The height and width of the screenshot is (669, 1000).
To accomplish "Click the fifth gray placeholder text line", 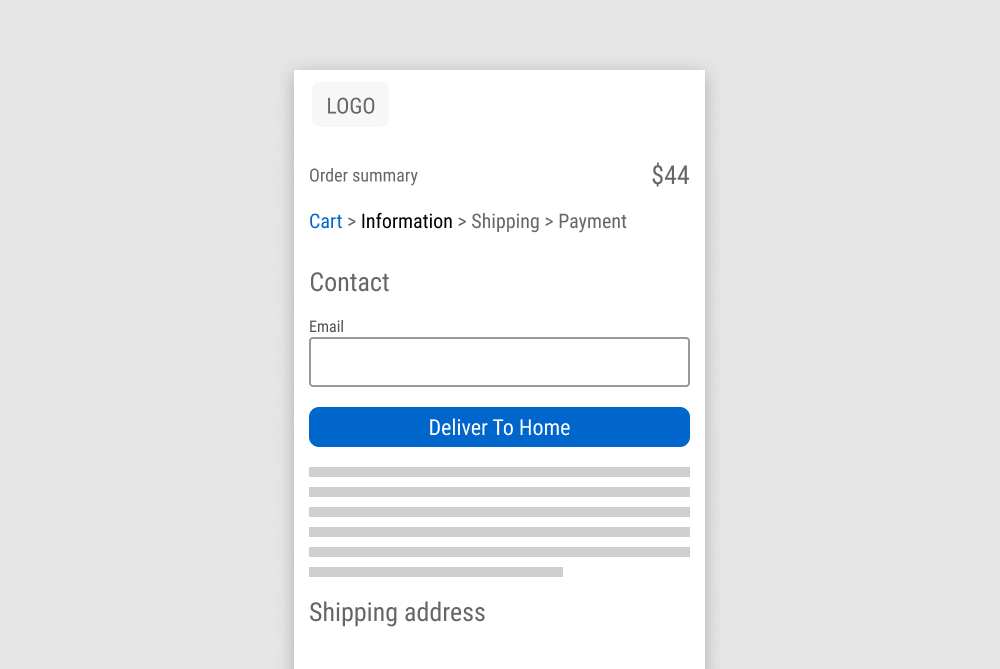I will [x=499, y=552].
